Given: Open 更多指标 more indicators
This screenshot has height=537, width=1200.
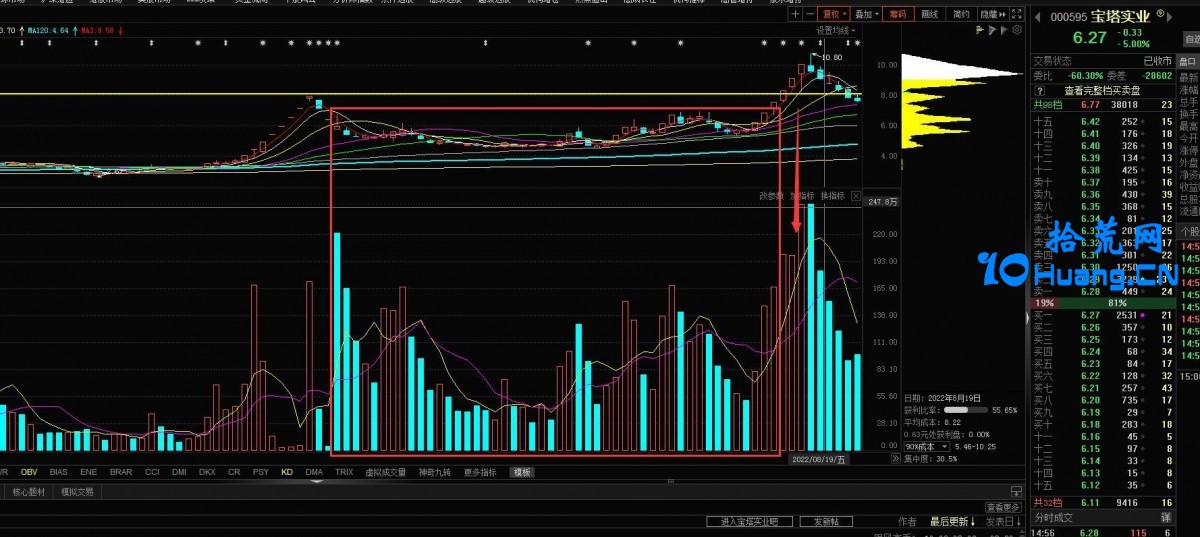Looking at the screenshot, I should click(x=482, y=471).
